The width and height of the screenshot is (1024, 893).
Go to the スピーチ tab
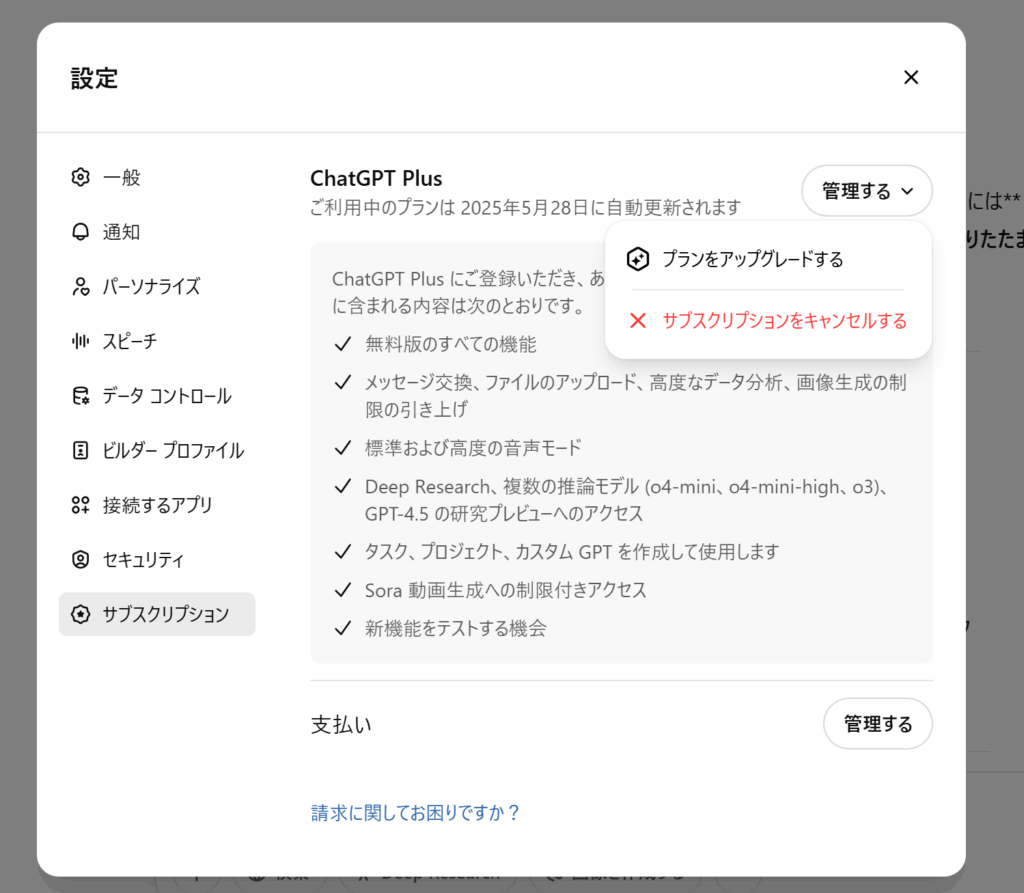(x=157, y=341)
